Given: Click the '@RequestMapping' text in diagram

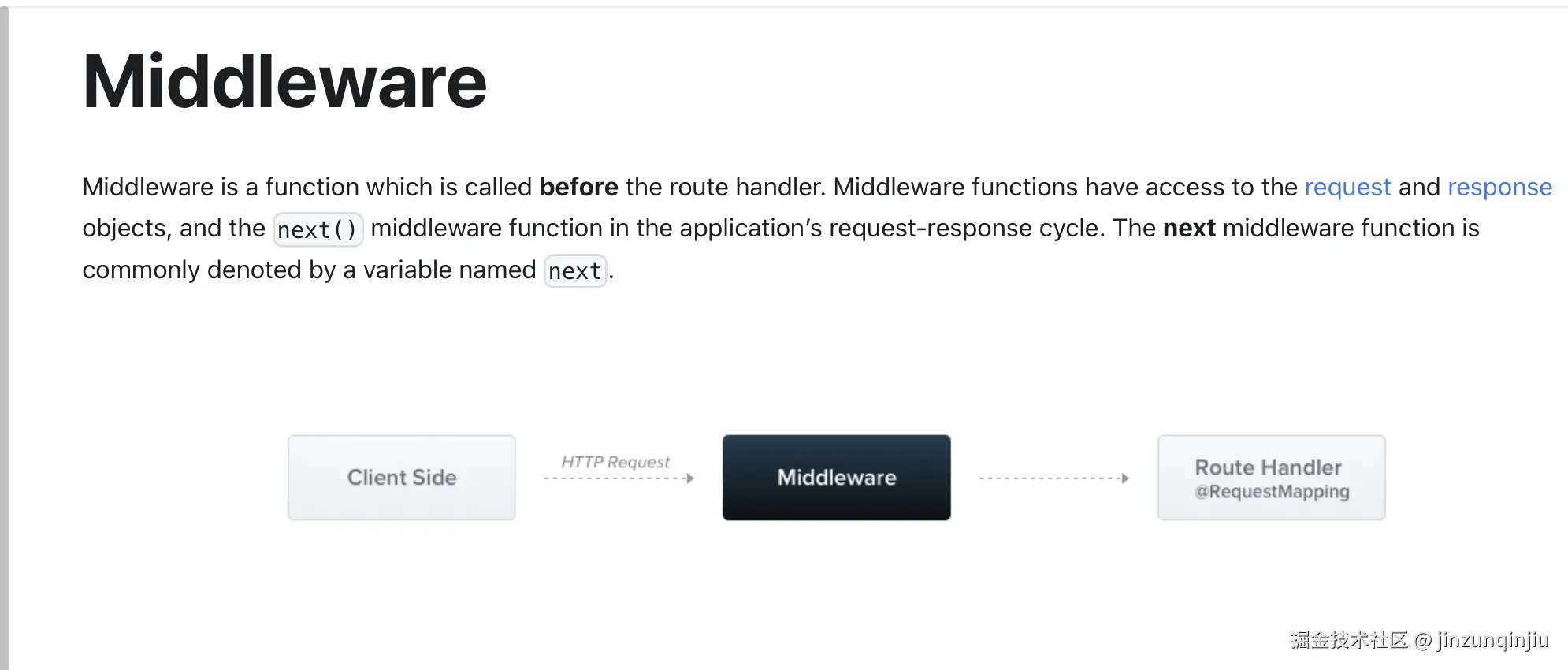Looking at the screenshot, I should (x=1272, y=492).
